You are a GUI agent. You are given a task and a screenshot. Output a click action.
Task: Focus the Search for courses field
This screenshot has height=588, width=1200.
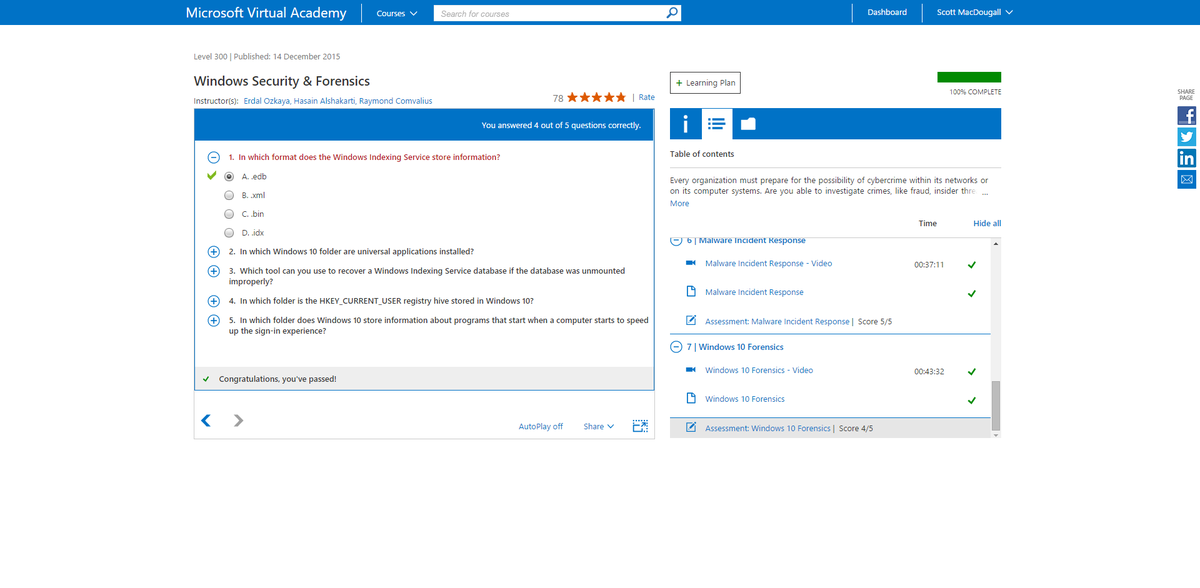coord(551,13)
